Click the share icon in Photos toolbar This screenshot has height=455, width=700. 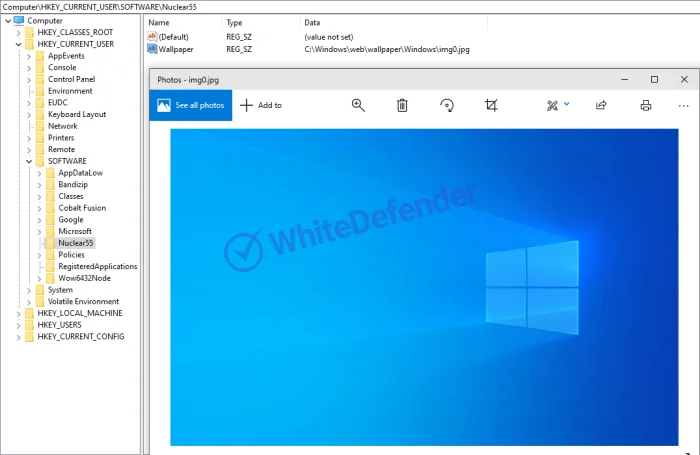coord(601,105)
